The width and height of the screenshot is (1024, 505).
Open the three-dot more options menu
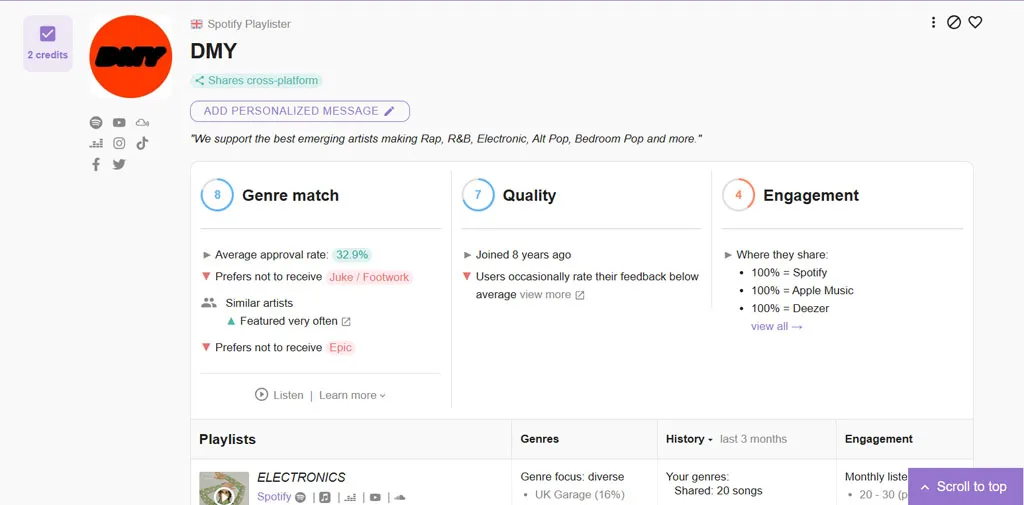933,22
